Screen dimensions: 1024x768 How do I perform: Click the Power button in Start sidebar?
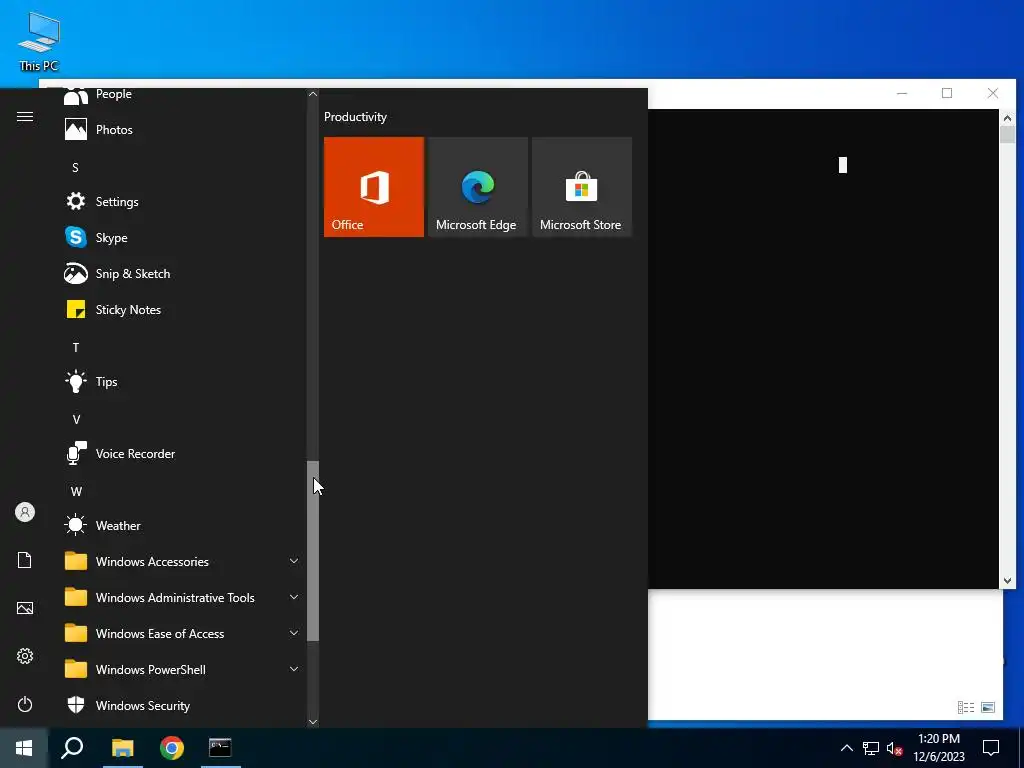pyautogui.click(x=25, y=704)
